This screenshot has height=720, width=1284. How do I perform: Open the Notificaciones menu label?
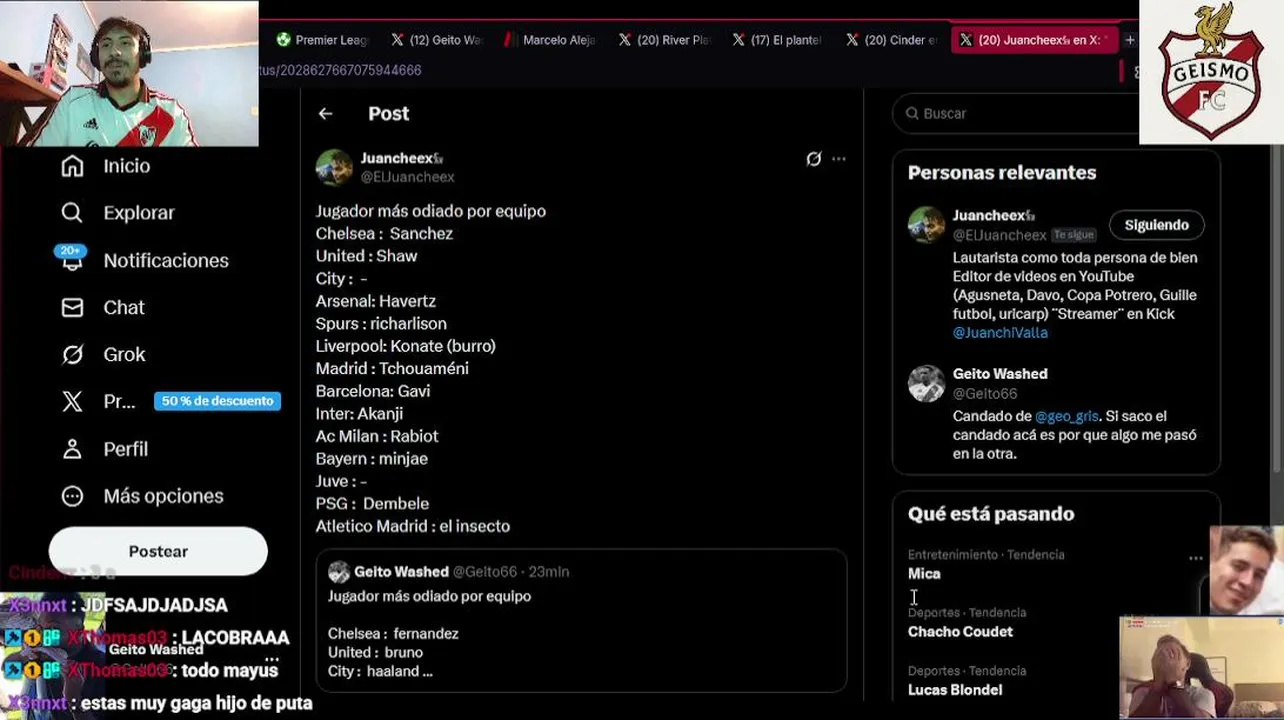point(166,260)
